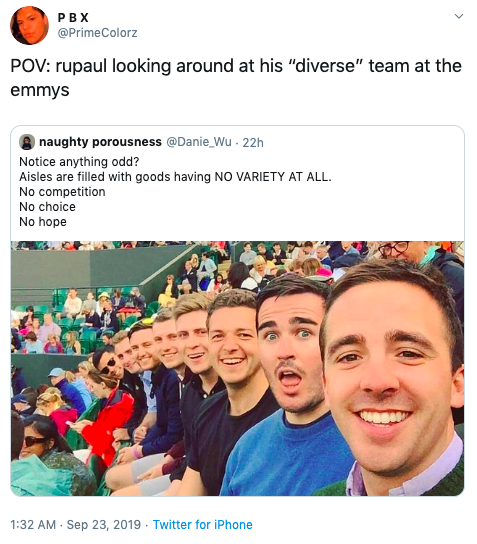Image resolution: width=477 pixels, height=544 pixels.
Task: Click the 'No choice' line
Action: pos(47,207)
